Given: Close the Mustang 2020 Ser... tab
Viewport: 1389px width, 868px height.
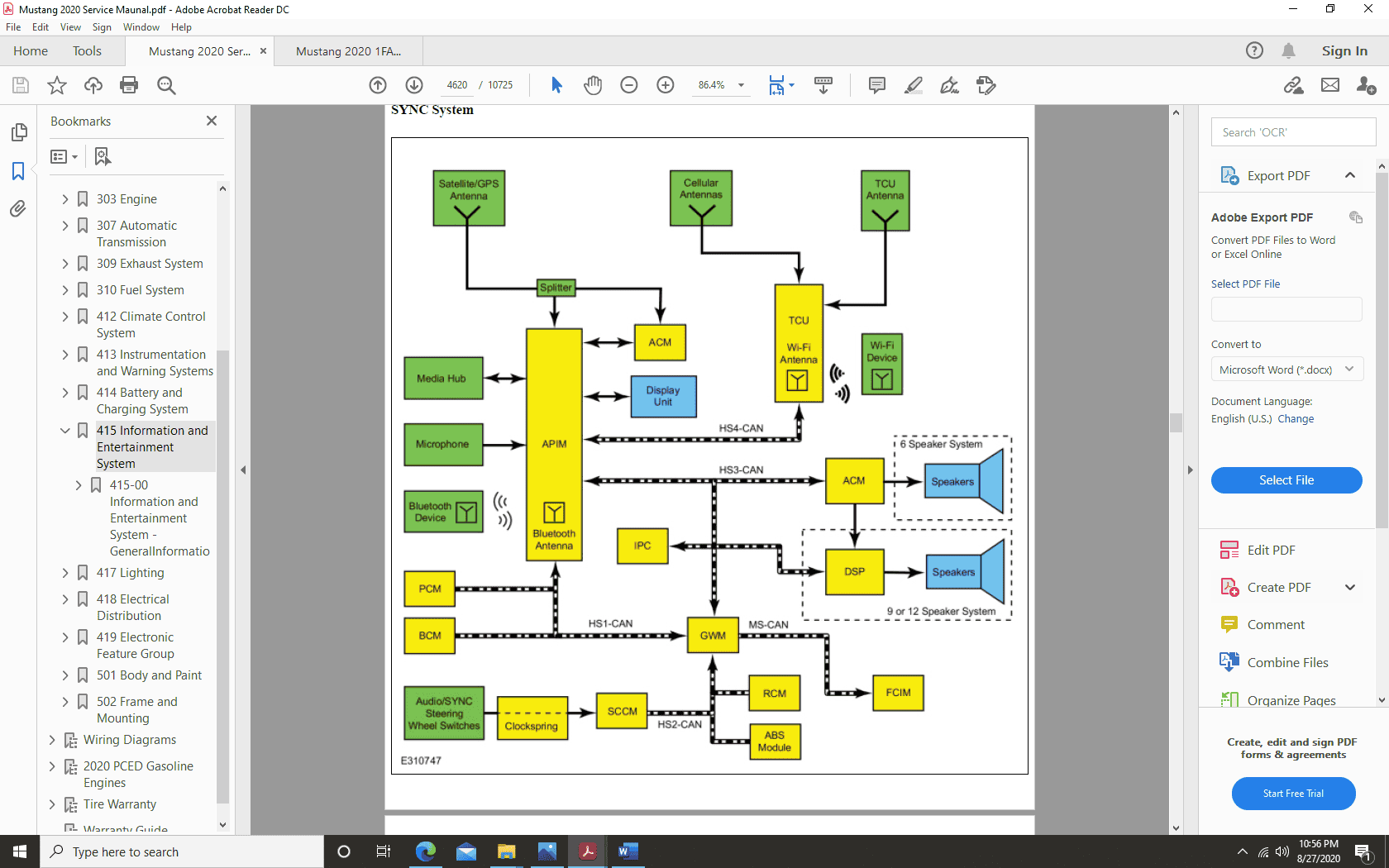Looking at the screenshot, I should tap(264, 51).
